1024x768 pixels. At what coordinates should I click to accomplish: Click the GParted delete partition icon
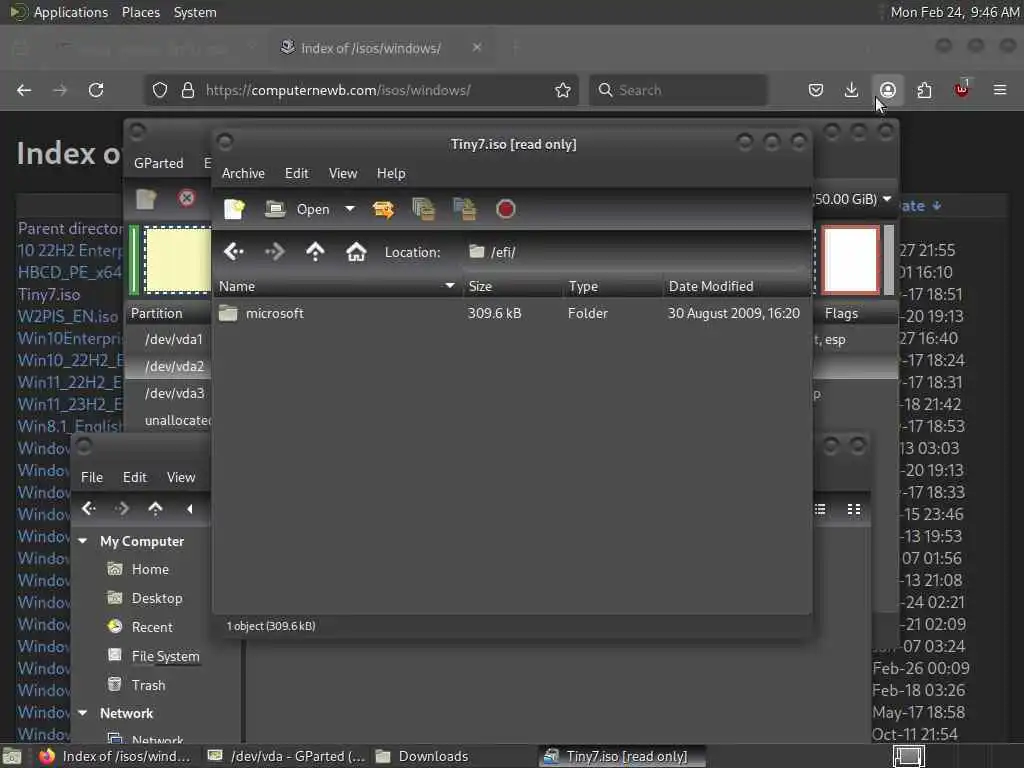(187, 199)
